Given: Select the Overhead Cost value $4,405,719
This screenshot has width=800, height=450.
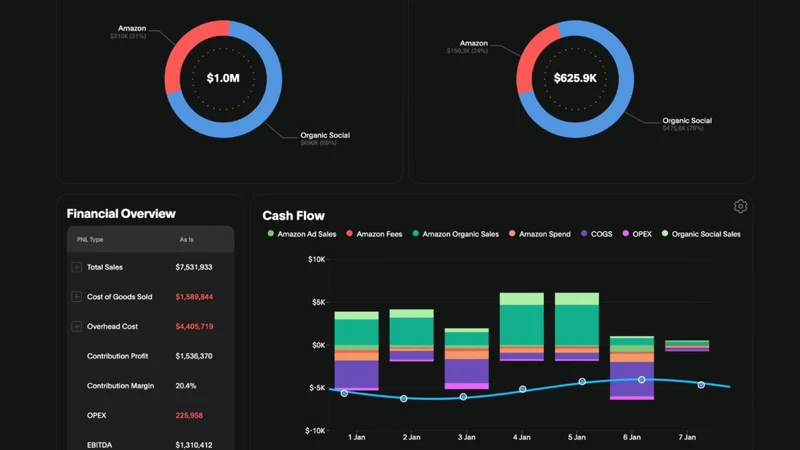Looking at the screenshot, I should [x=194, y=326].
